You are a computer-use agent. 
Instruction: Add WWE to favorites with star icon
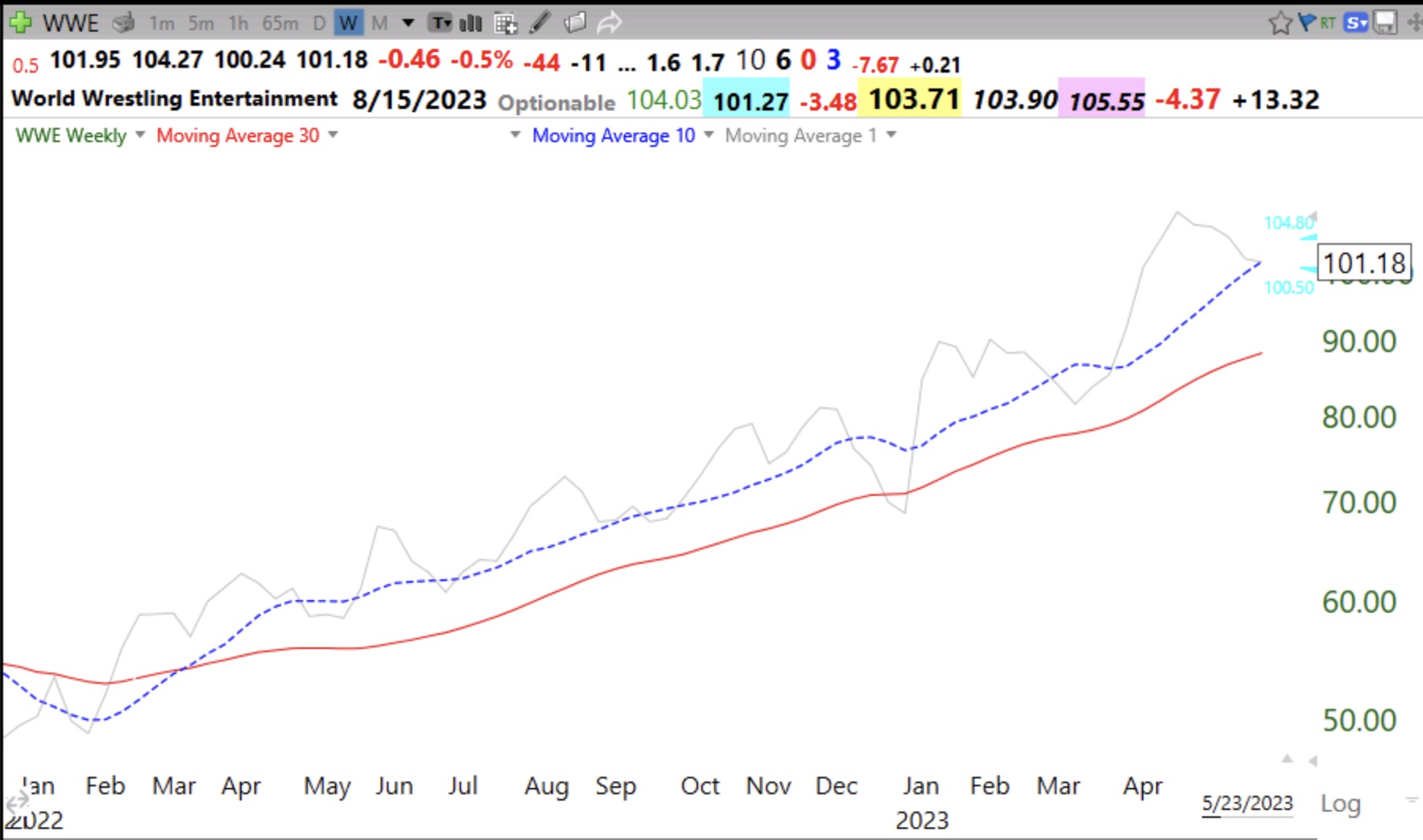(x=1280, y=23)
